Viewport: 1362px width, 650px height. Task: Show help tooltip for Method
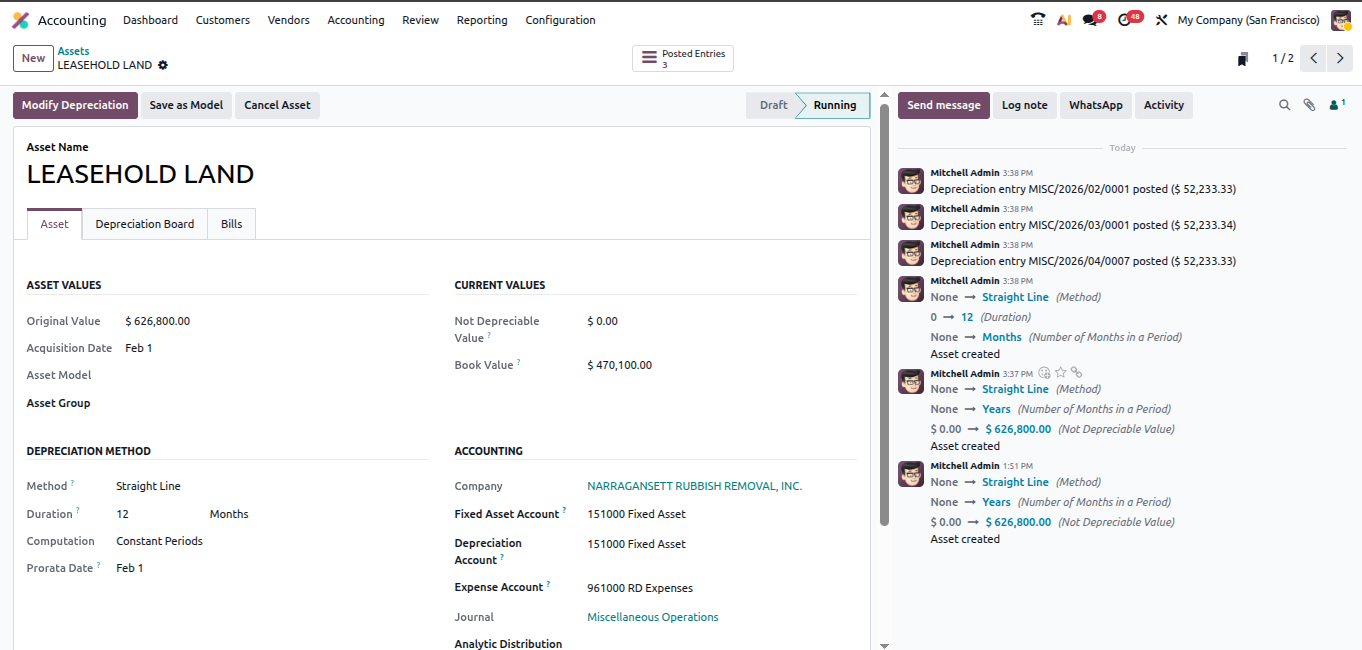click(73, 483)
